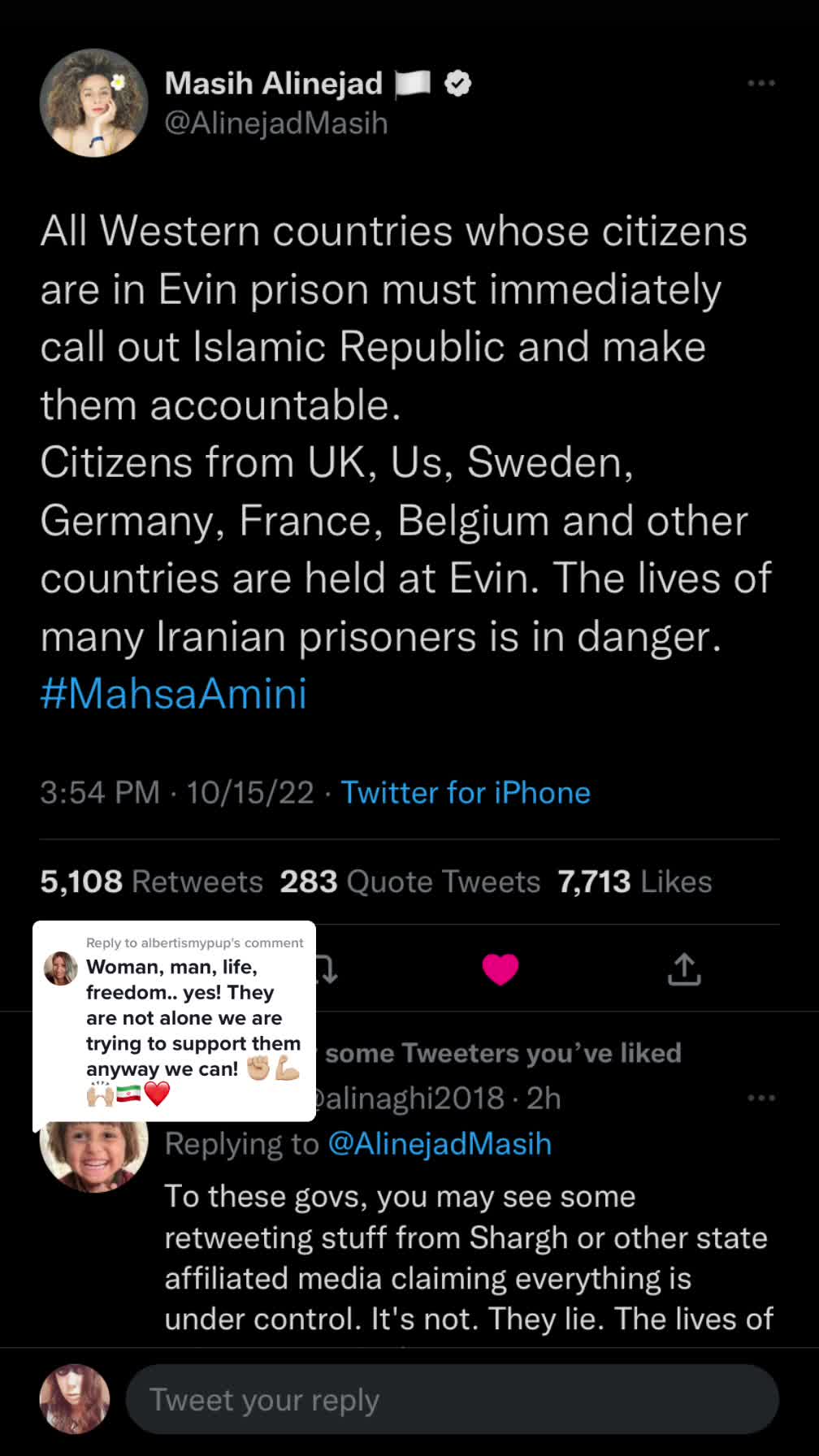This screenshot has width=819, height=1456.
Task: Tap the Reply to albertismypup's comment sticker
Action: [174, 1025]
